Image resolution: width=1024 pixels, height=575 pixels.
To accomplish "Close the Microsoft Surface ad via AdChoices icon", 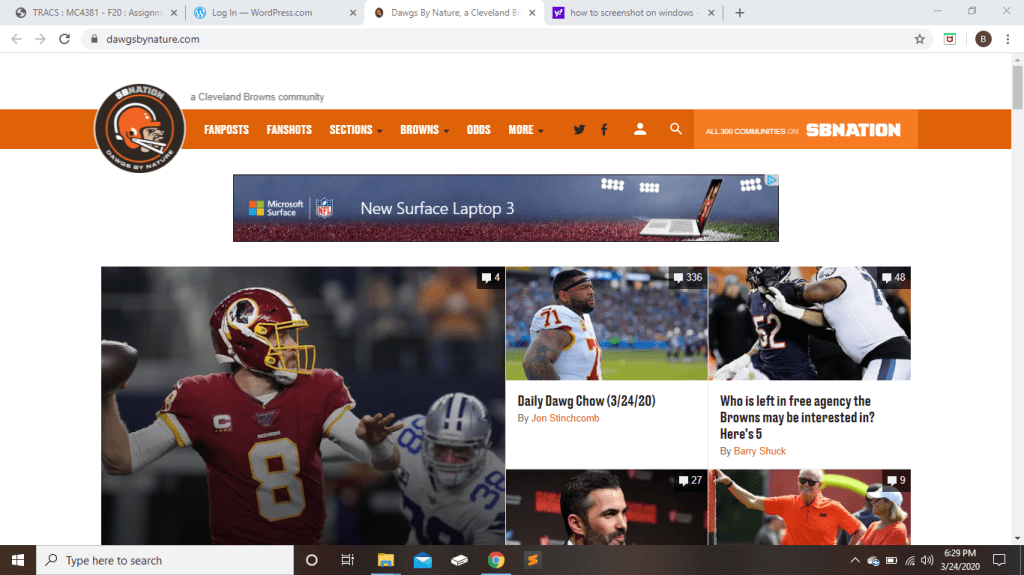I will pyautogui.click(x=772, y=181).
